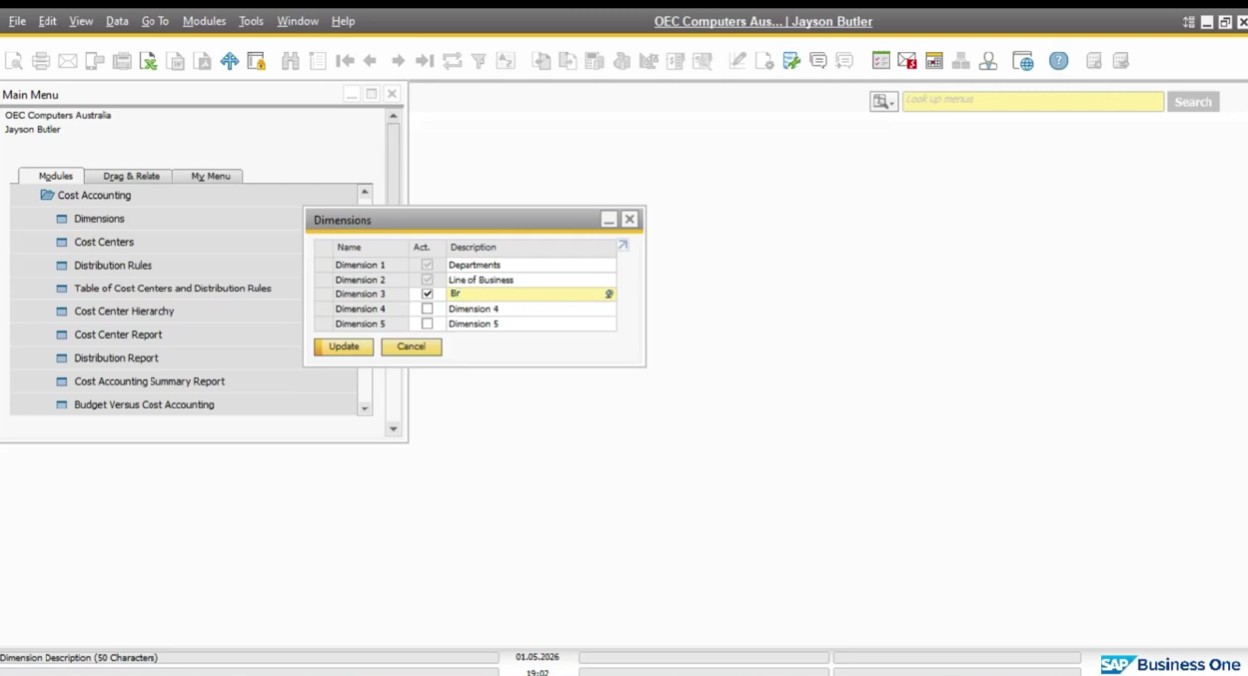The height and width of the screenshot is (676, 1248).
Task: Click the Main Menu outer scroll-down arrow
Action: [393, 428]
